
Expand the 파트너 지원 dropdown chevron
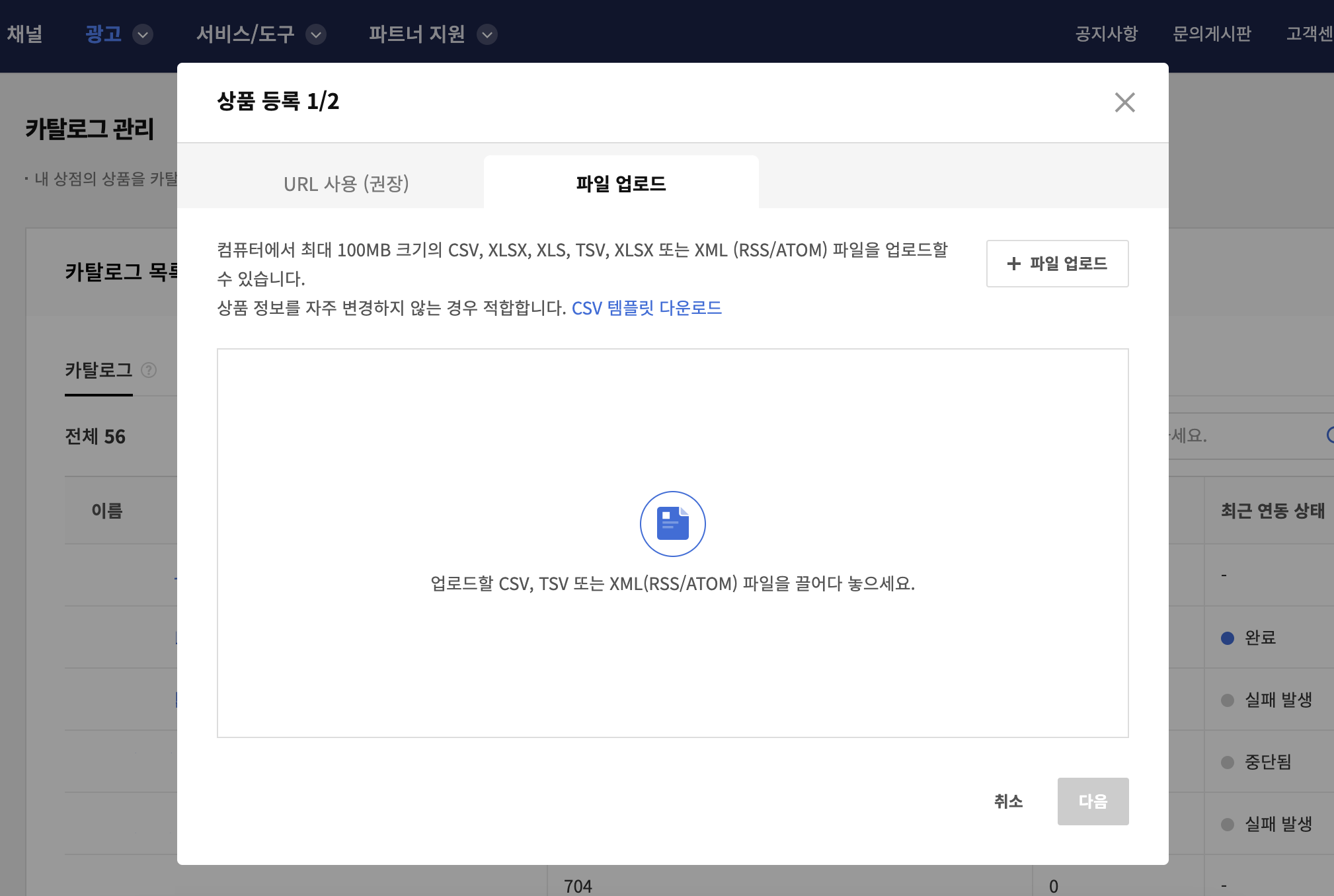tap(487, 34)
